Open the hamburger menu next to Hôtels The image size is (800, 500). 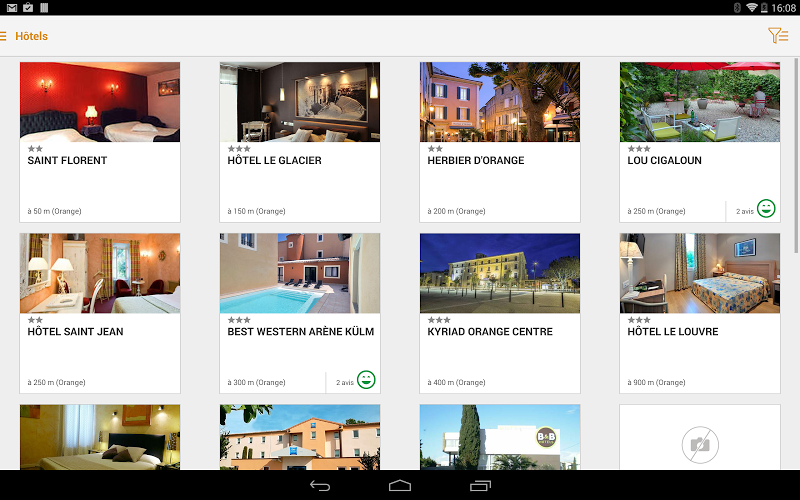click(3, 36)
